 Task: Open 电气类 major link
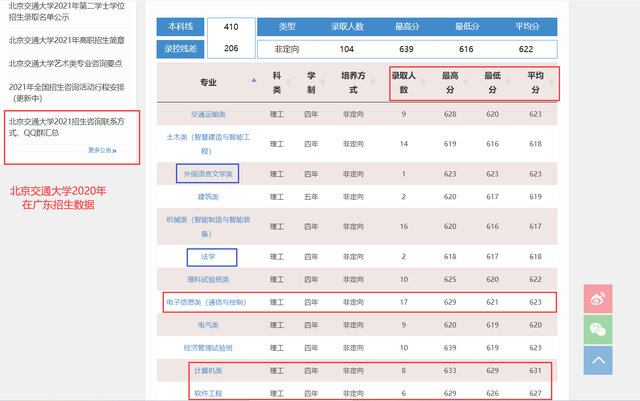pyautogui.click(x=208, y=325)
